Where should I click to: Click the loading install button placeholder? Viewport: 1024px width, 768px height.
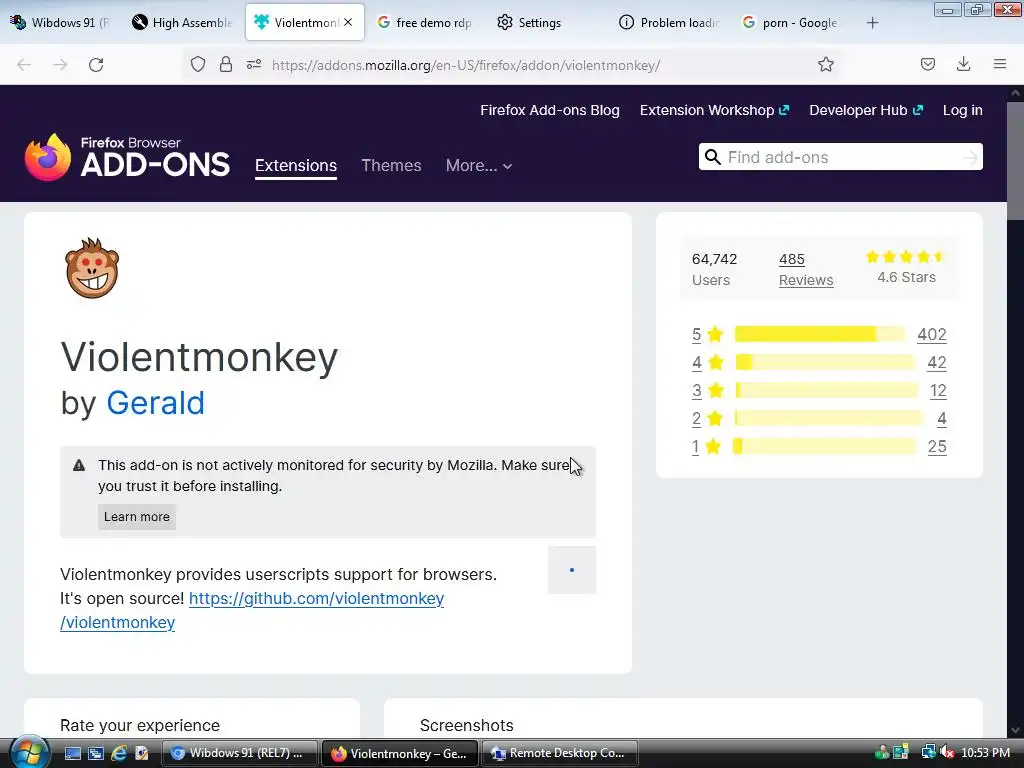(571, 570)
